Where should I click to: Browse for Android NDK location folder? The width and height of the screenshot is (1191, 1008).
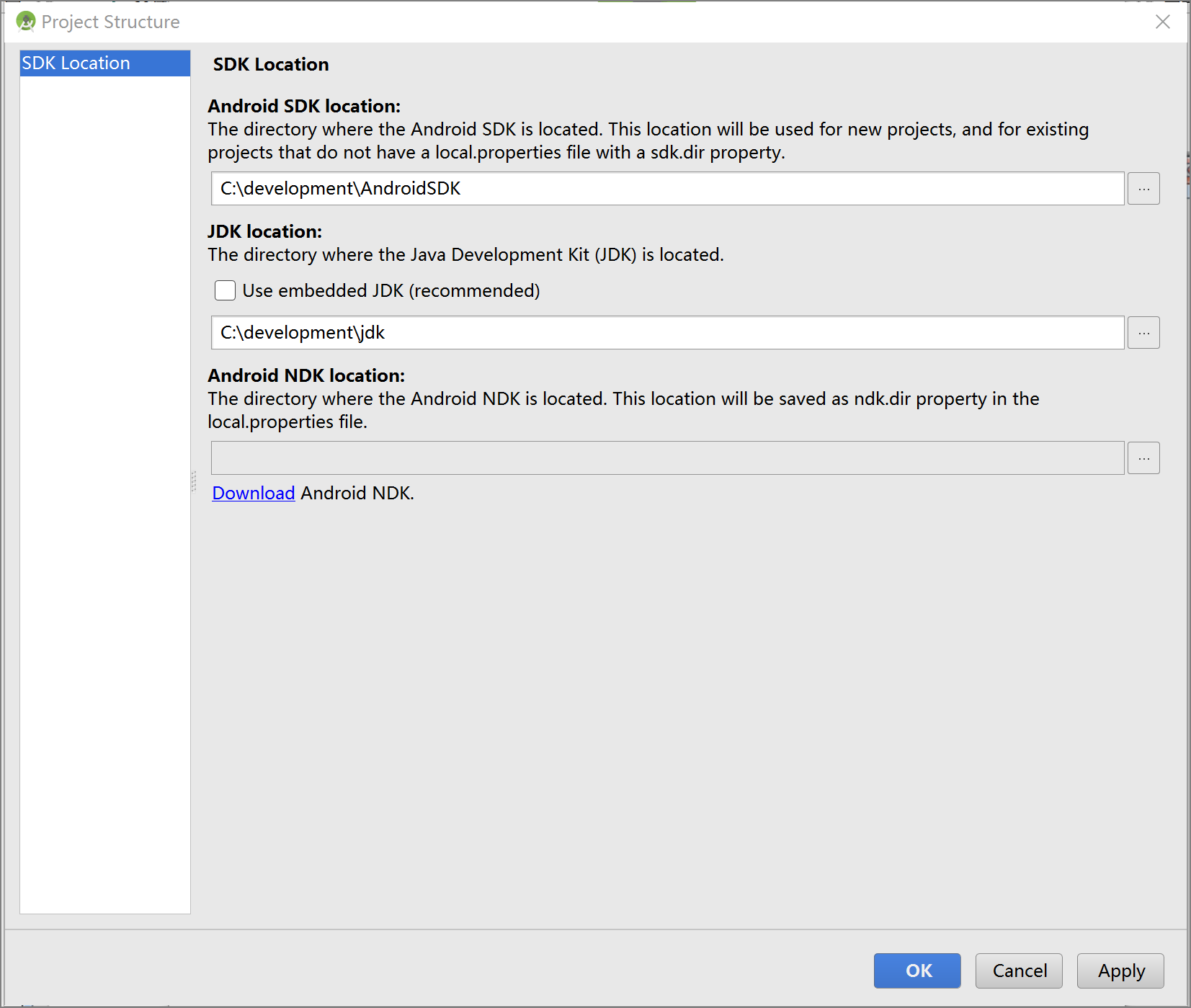click(1143, 458)
